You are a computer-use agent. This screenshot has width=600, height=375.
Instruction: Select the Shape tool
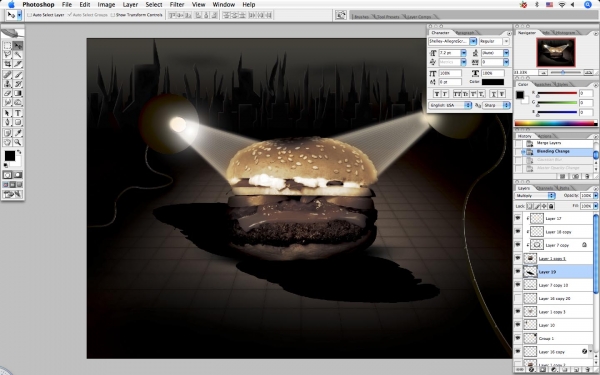pos(18,122)
